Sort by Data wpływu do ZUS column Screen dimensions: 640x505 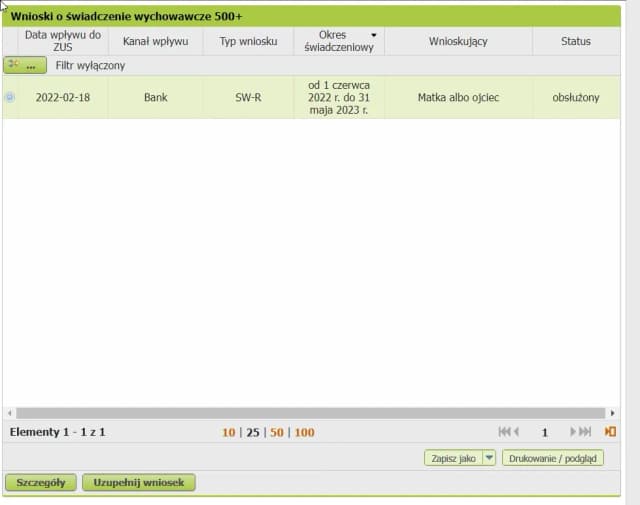62,41
